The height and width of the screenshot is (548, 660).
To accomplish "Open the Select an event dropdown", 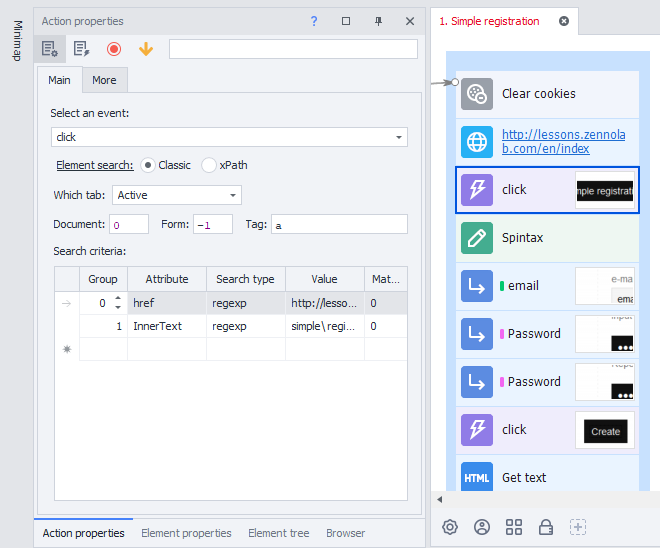I will tap(399, 137).
